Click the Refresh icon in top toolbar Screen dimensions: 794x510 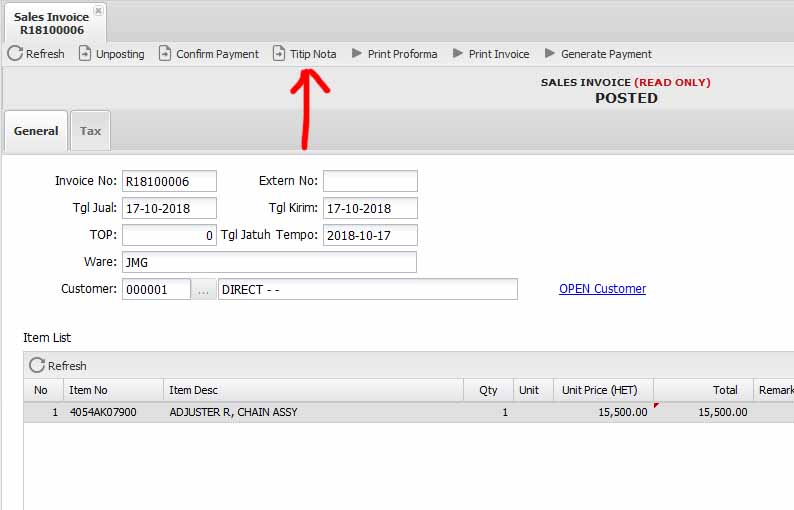point(15,54)
